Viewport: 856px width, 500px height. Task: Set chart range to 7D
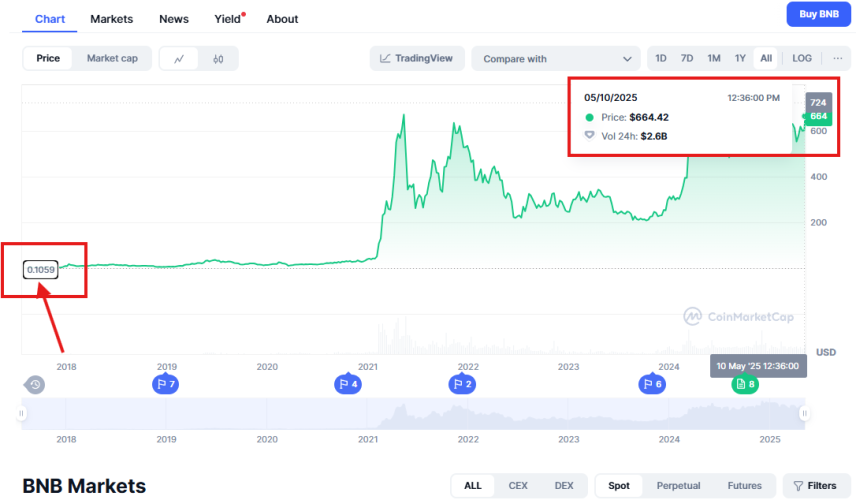tap(687, 58)
